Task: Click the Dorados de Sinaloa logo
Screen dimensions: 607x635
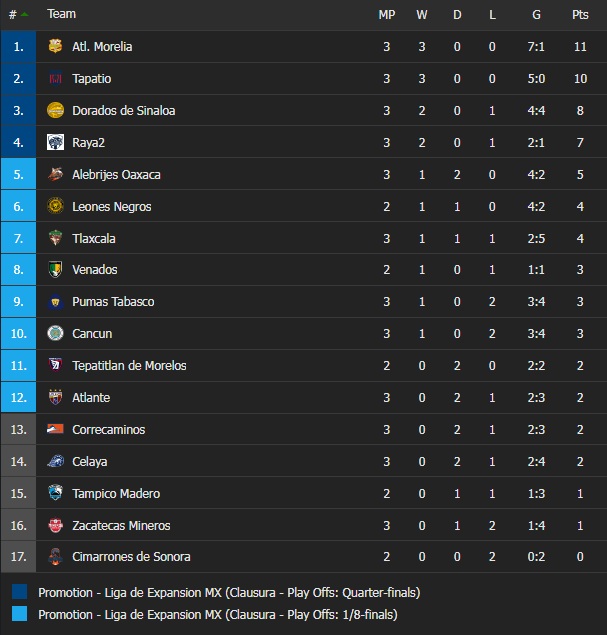Action: coord(55,110)
